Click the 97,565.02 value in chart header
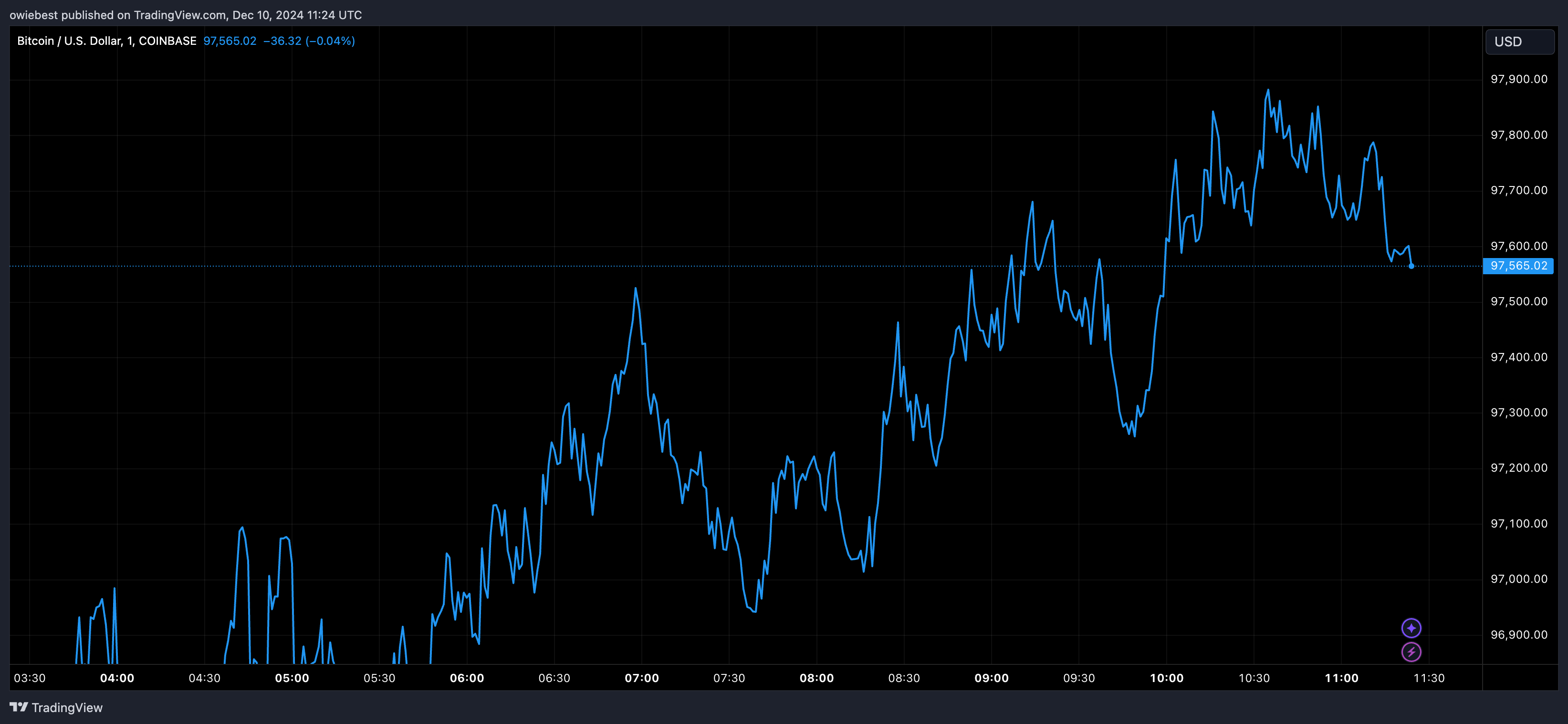1568x724 pixels. click(x=230, y=41)
